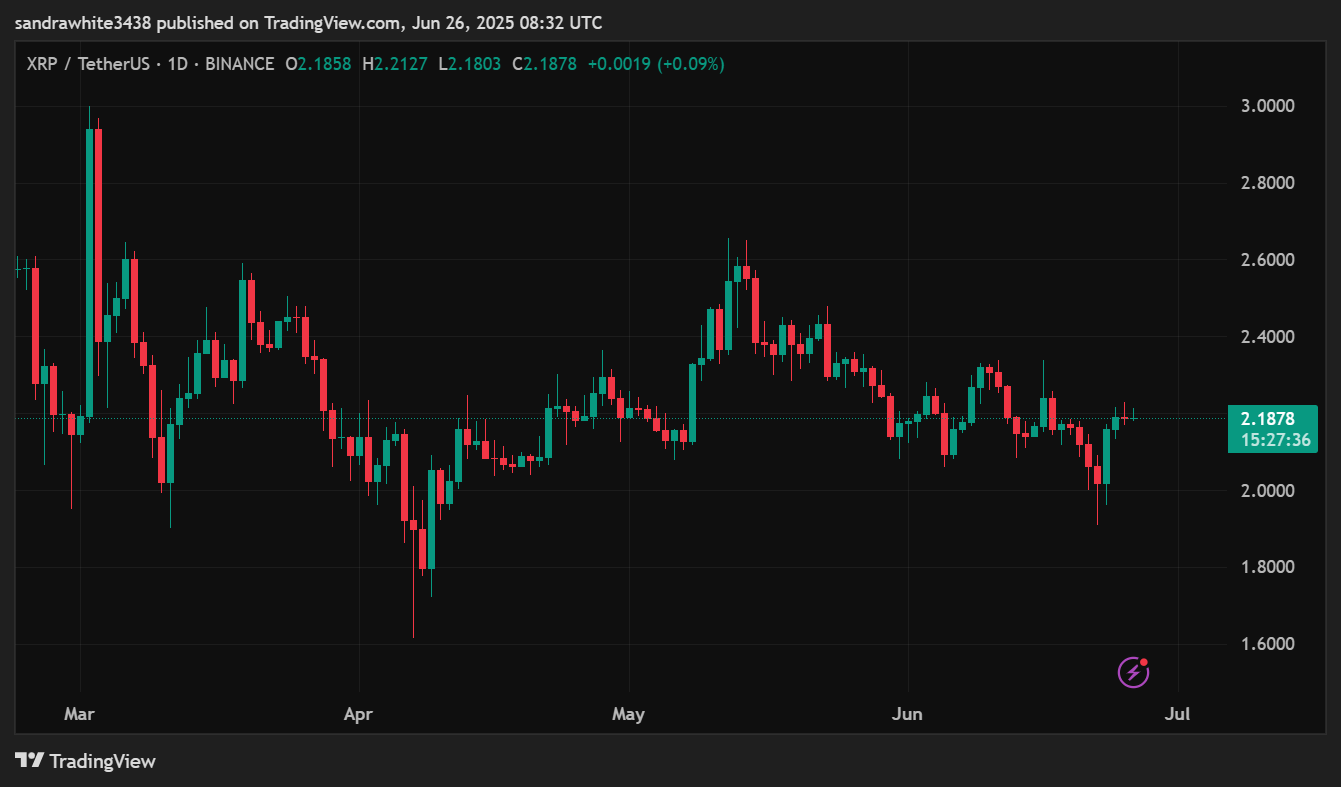Click the red notification dot on lightning icon
This screenshot has width=1341, height=787.
1144,663
